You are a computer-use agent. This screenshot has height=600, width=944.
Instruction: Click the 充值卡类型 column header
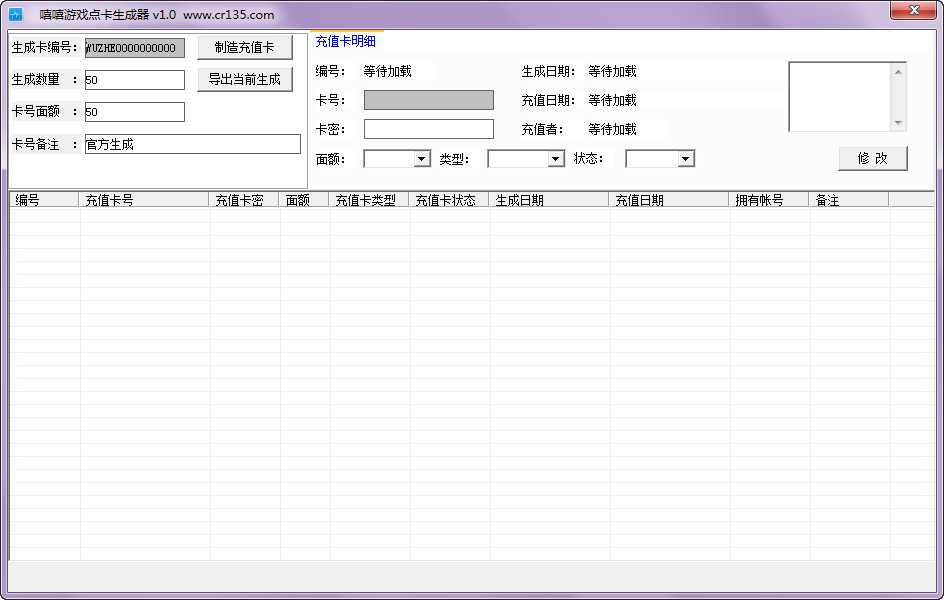(369, 200)
